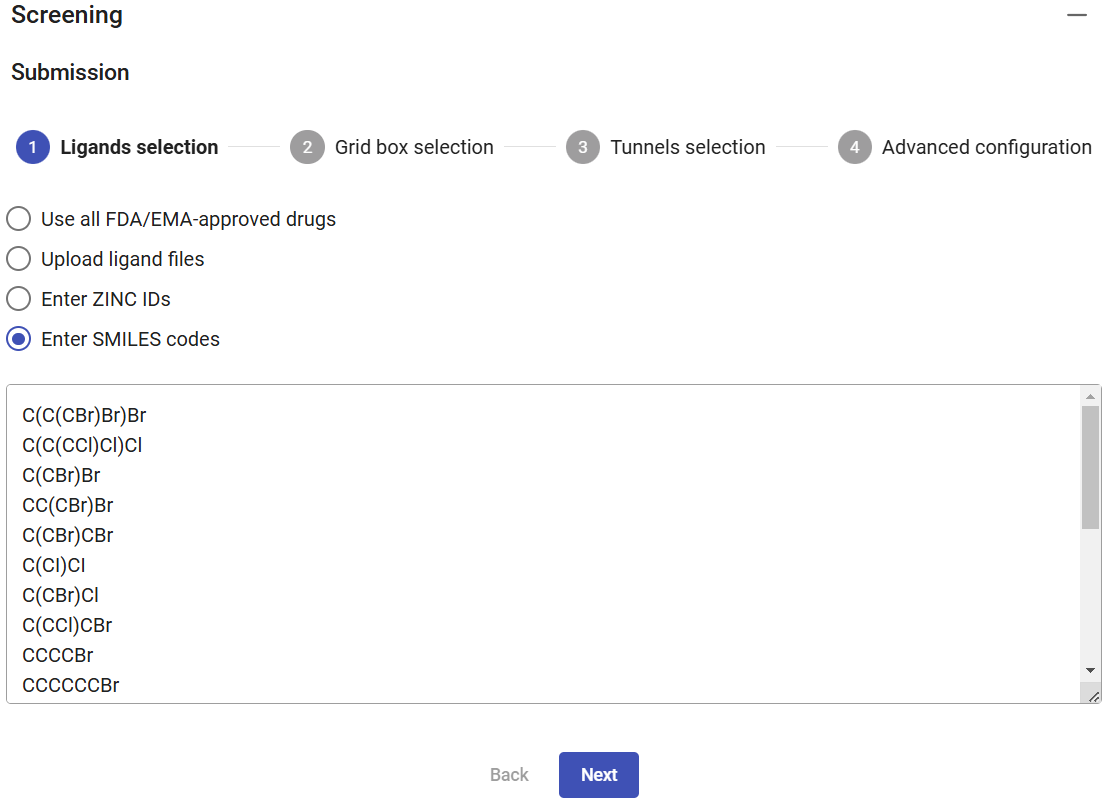The image size is (1107, 801).
Task: Click step 2 circle icon
Action: coord(307,147)
